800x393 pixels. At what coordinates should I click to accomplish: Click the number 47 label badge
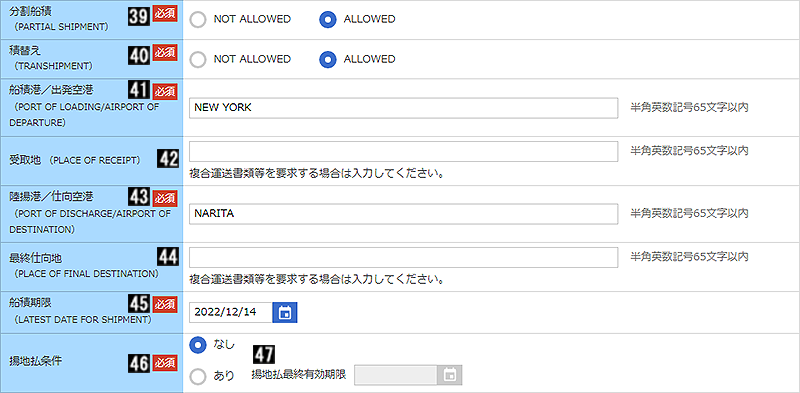[x=264, y=354]
